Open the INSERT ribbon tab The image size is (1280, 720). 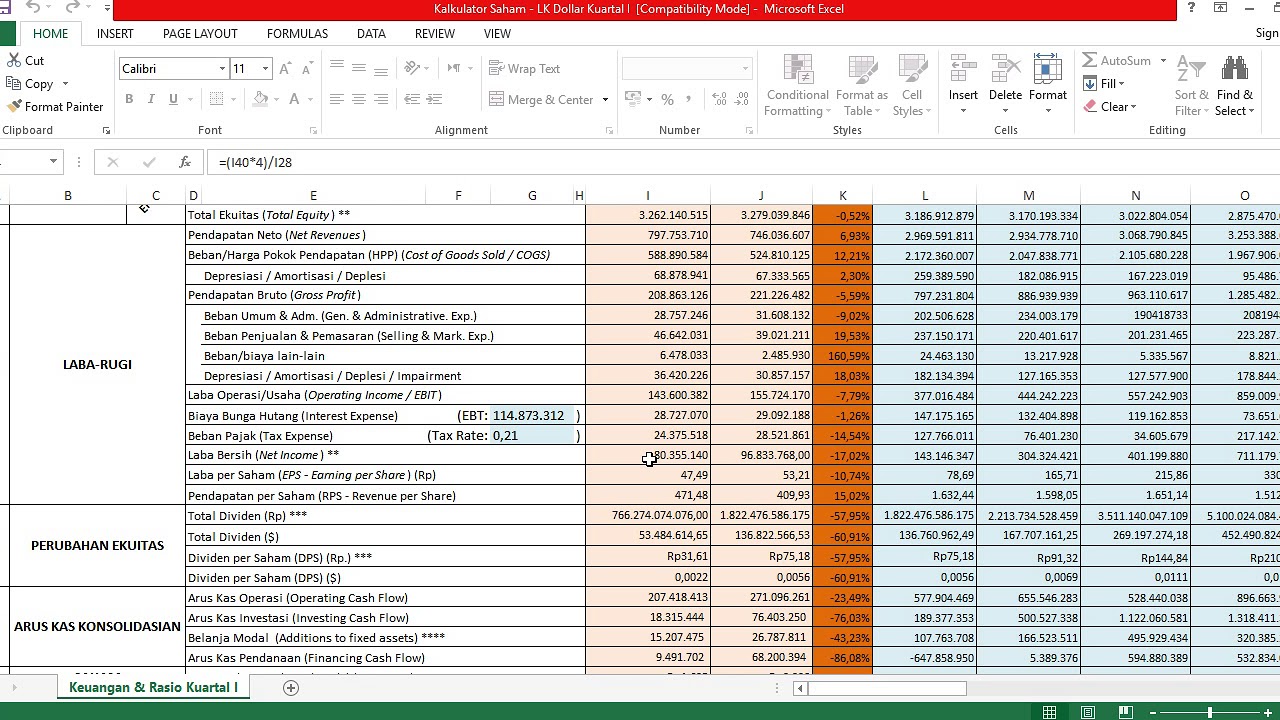coord(115,33)
